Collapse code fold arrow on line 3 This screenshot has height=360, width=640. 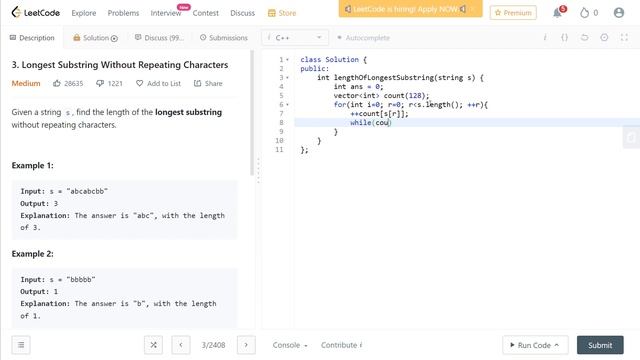click(x=287, y=78)
